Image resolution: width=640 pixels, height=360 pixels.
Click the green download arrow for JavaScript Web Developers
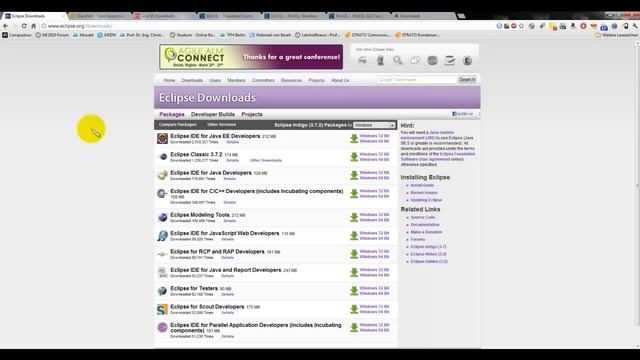pos(354,236)
